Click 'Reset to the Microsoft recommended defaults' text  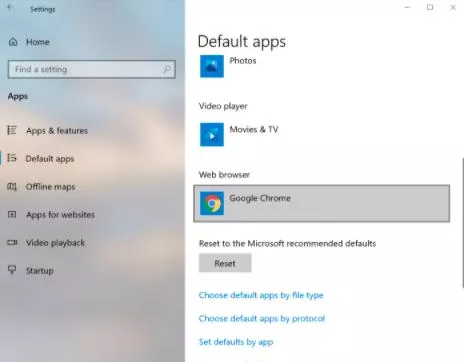[x=287, y=244]
